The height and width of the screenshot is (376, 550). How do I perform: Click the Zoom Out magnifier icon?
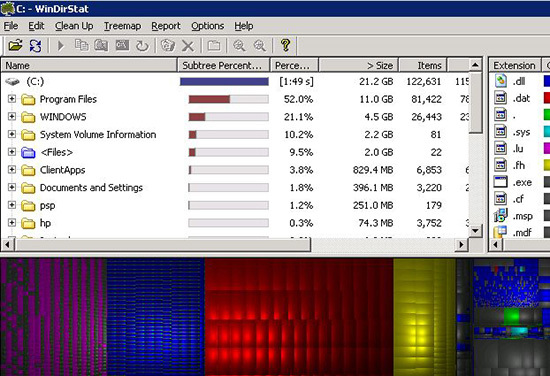pos(260,46)
